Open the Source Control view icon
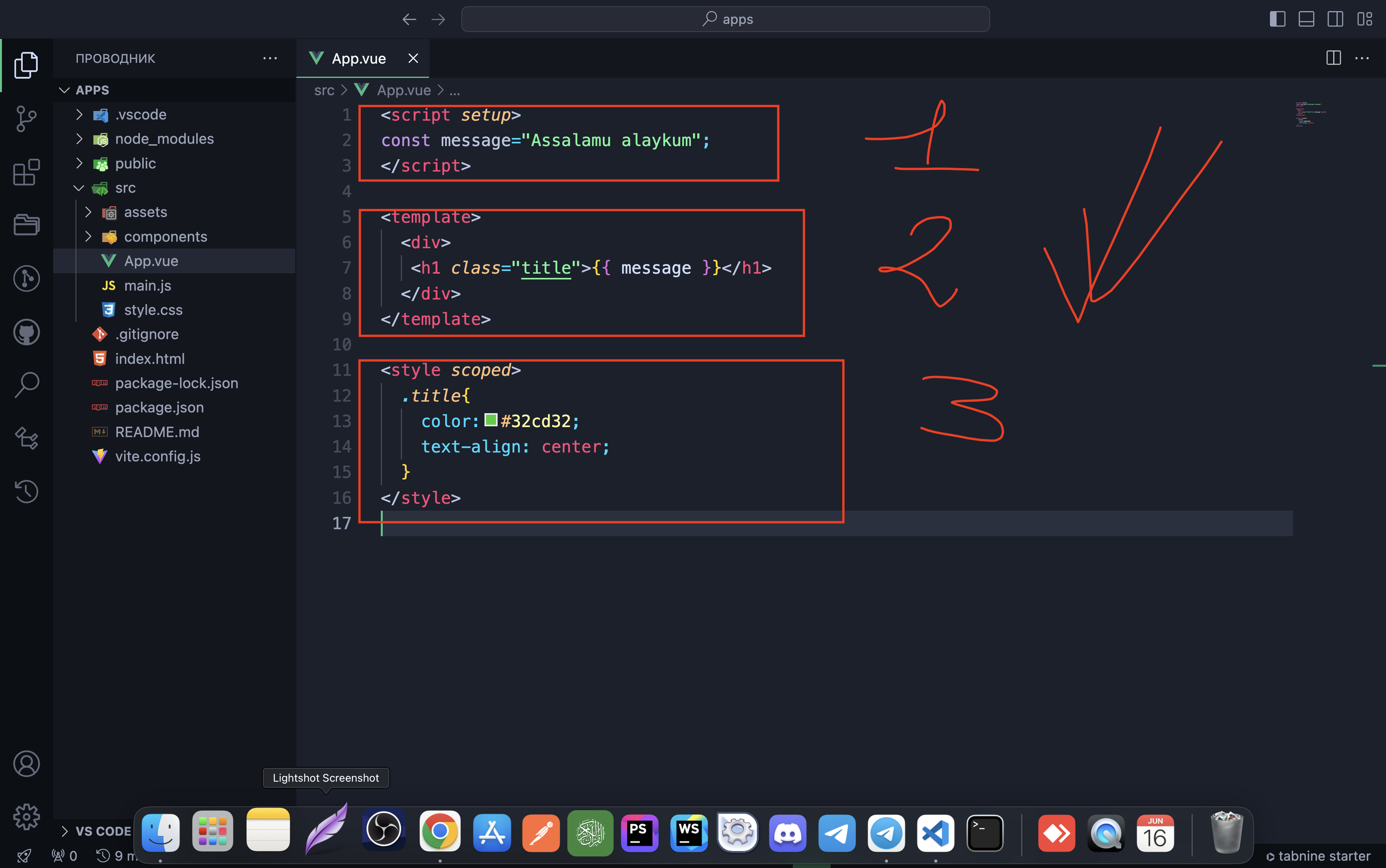The width and height of the screenshot is (1386, 868). (x=26, y=119)
